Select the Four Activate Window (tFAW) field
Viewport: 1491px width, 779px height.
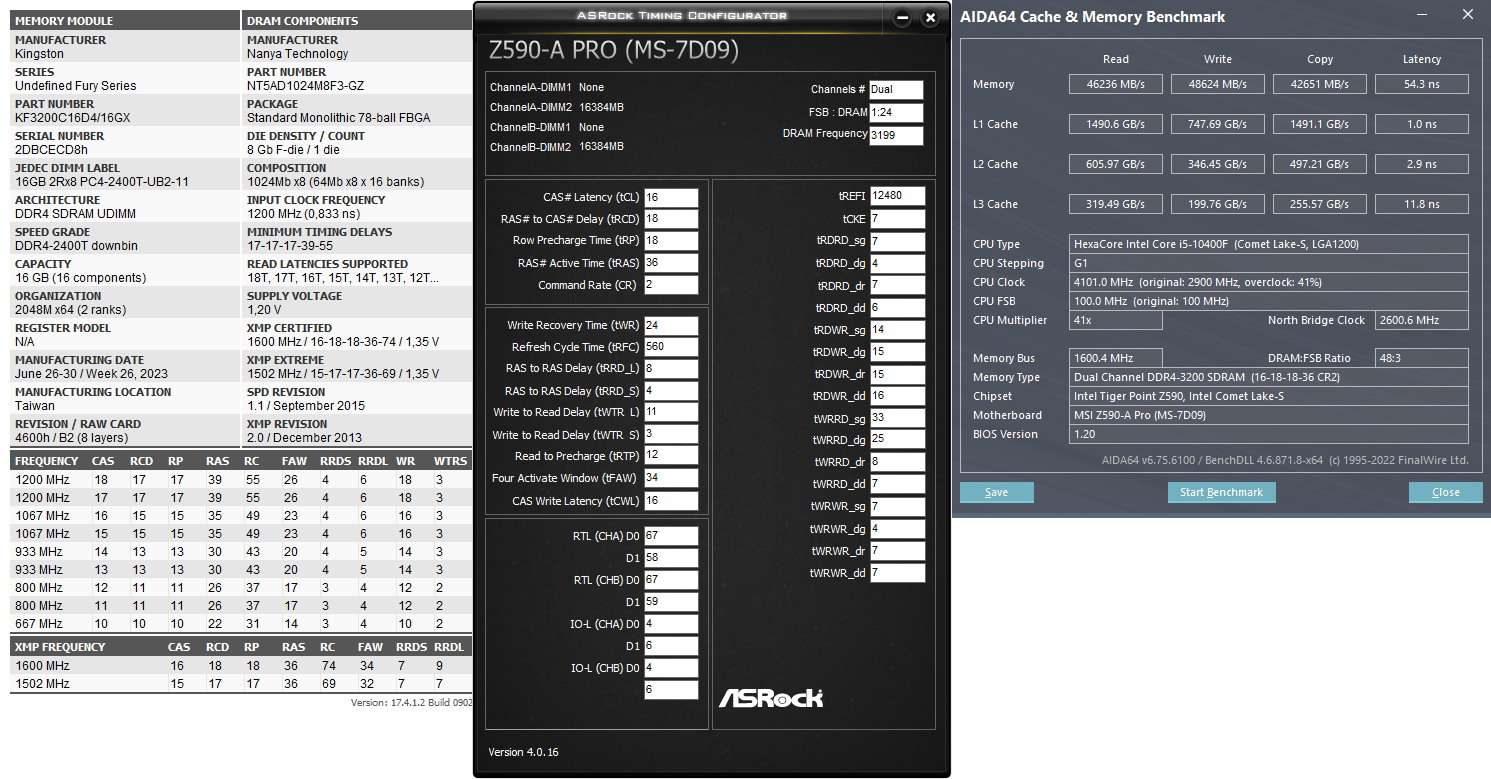671,478
